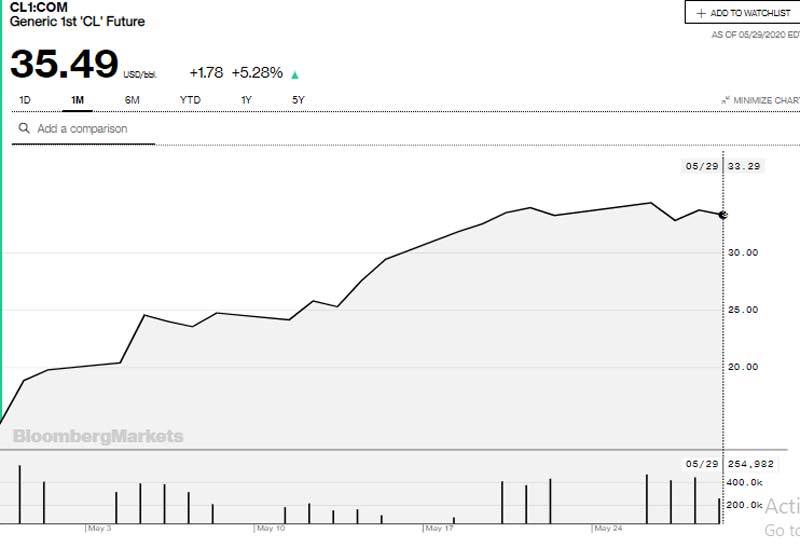Click the BloombergMarkets watermark logo
The width and height of the screenshot is (800, 548).
(98, 436)
